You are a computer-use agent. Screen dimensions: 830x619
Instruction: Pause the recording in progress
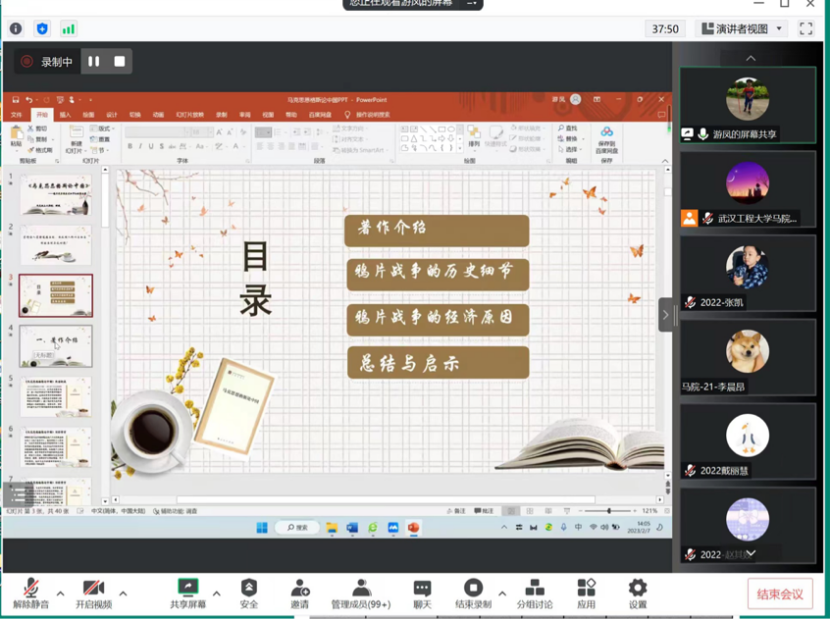click(94, 62)
